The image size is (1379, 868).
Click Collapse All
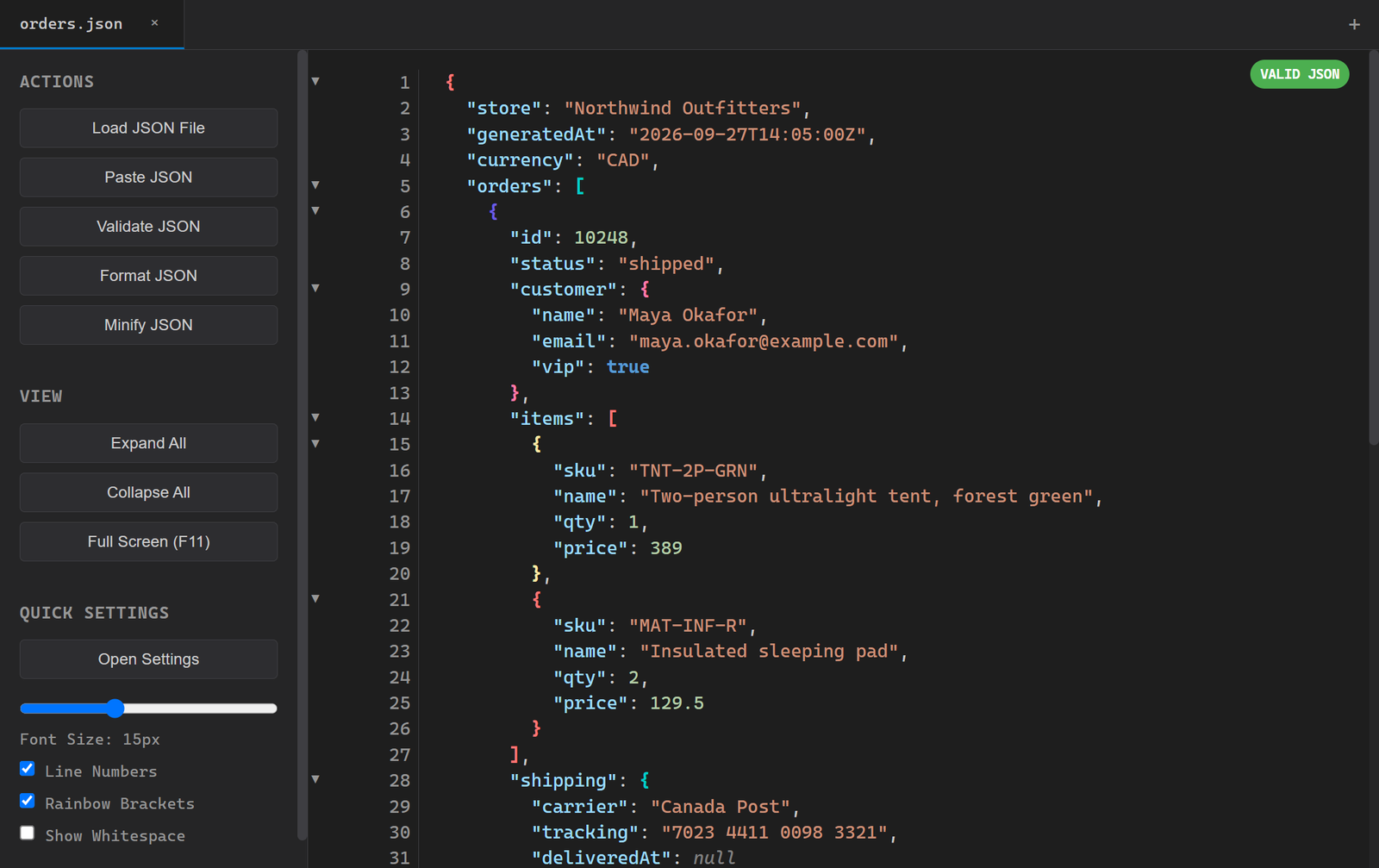(x=148, y=492)
